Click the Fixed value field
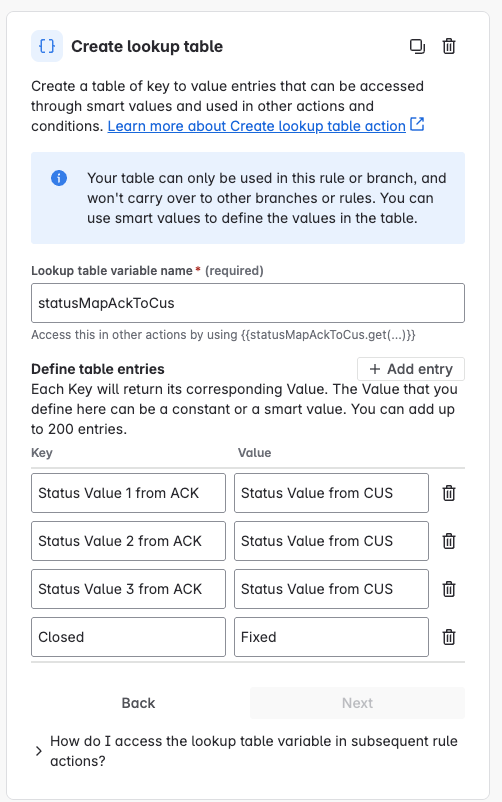 click(x=331, y=637)
